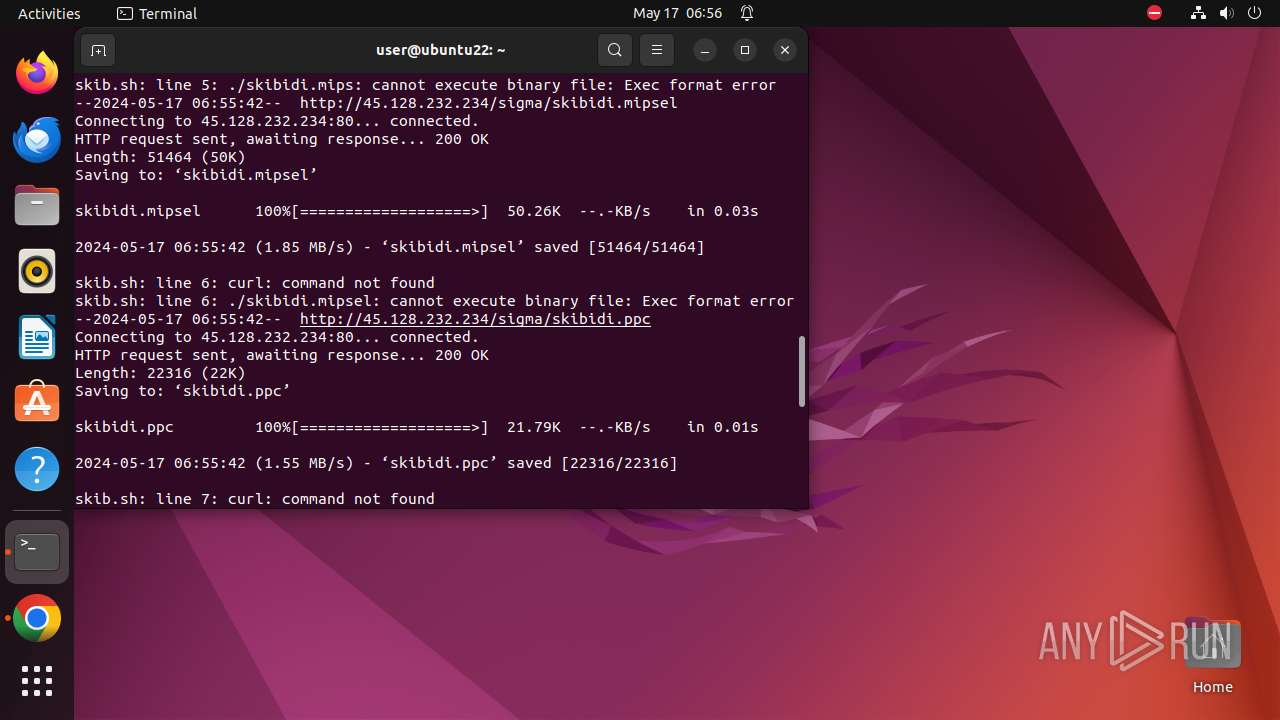The image size is (1280, 720).
Task: Click 'skib.sh: line 7: curl: command not found'
Action: tap(255, 499)
